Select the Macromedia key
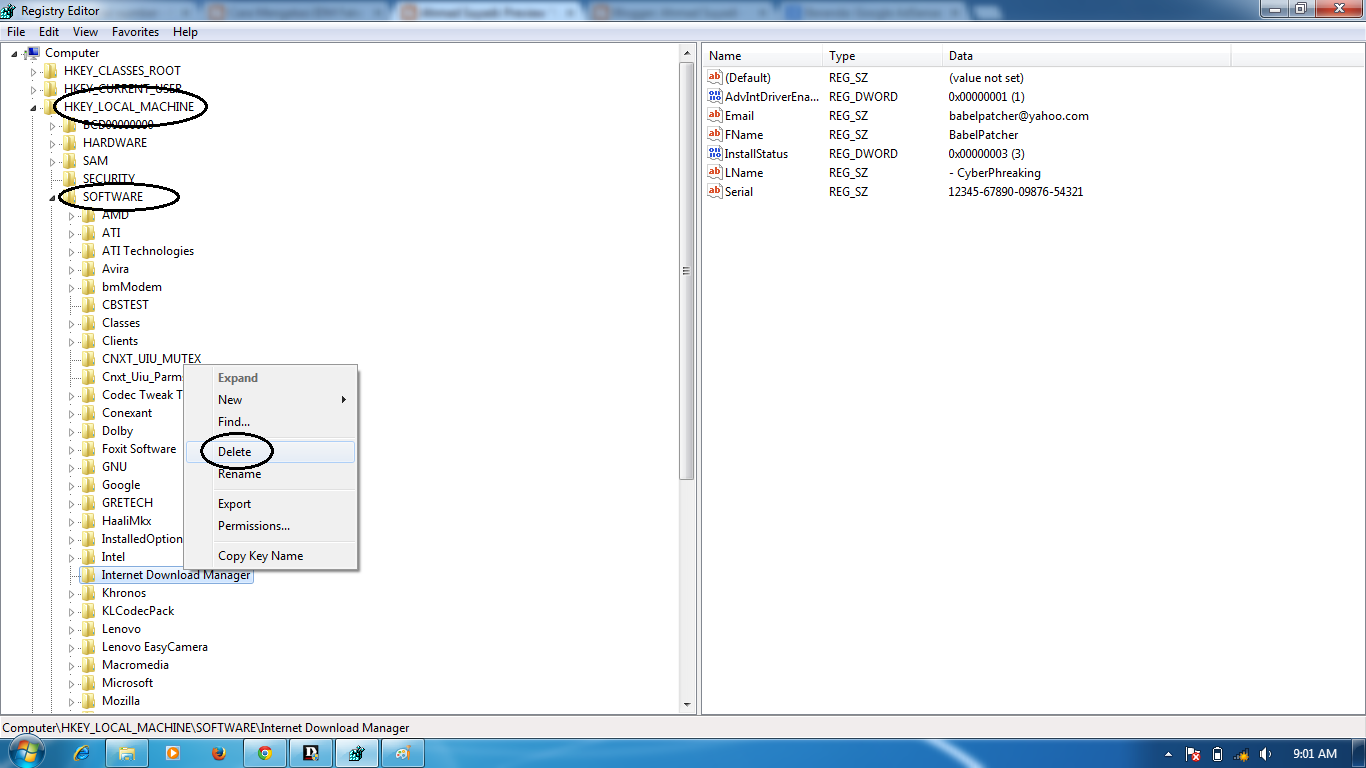1366x768 pixels. pyautogui.click(x=135, y=665)
